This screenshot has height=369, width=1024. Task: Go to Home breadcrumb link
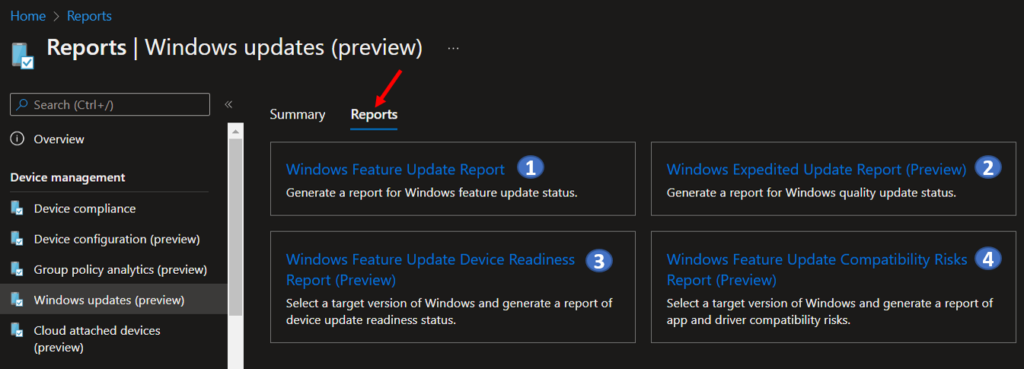[x=28, y=16]
